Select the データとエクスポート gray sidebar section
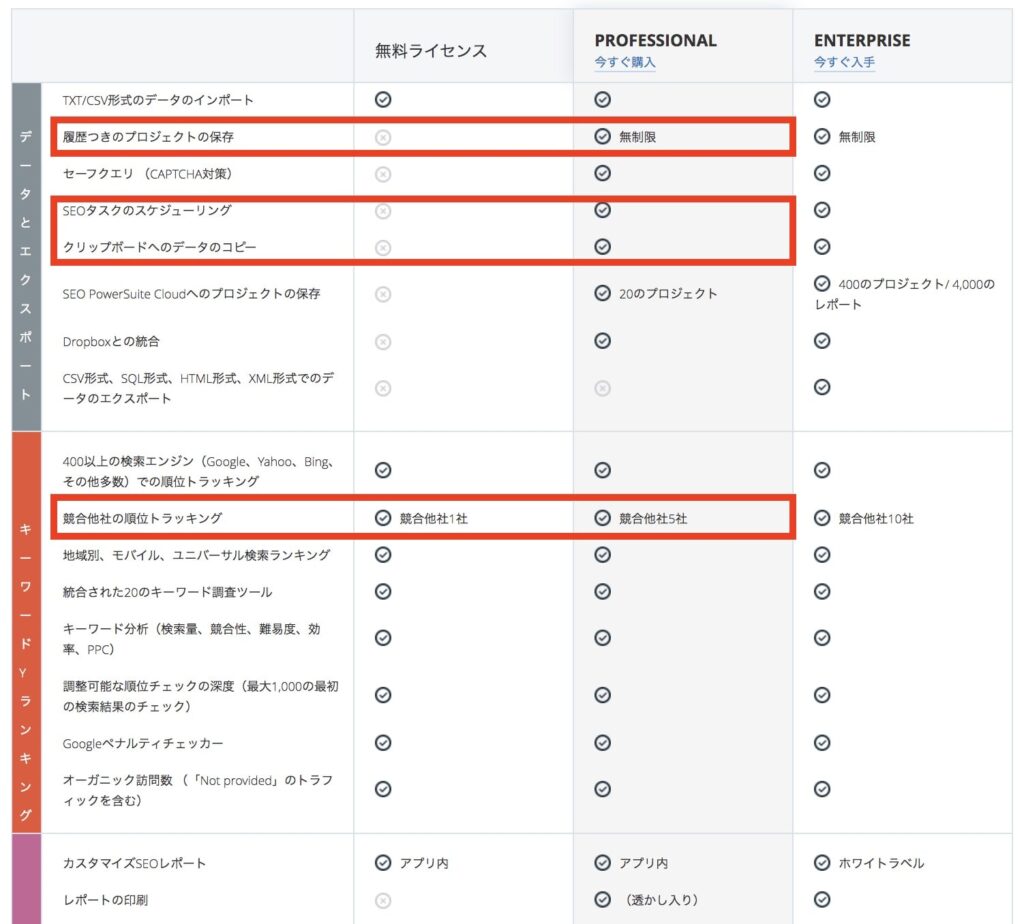 click(26, 257)
